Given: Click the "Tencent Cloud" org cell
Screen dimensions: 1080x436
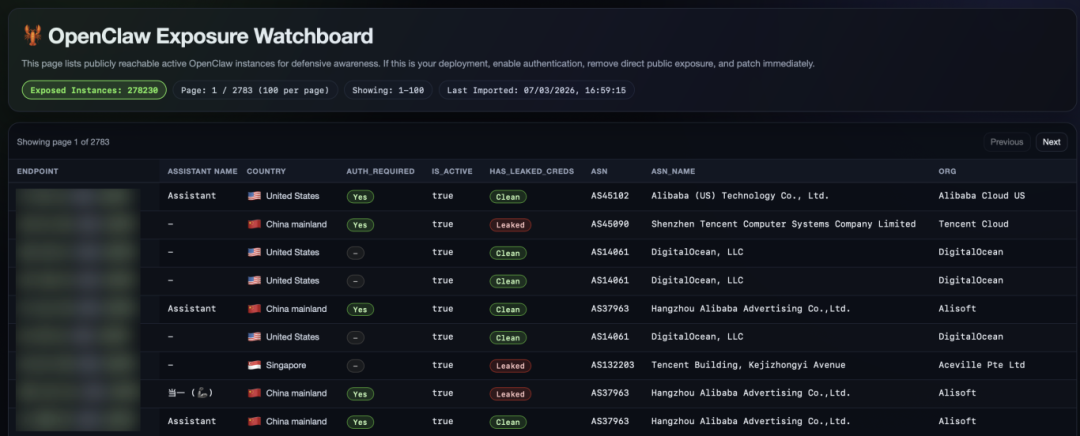Looking at the screenshot, I should (973, 224).
